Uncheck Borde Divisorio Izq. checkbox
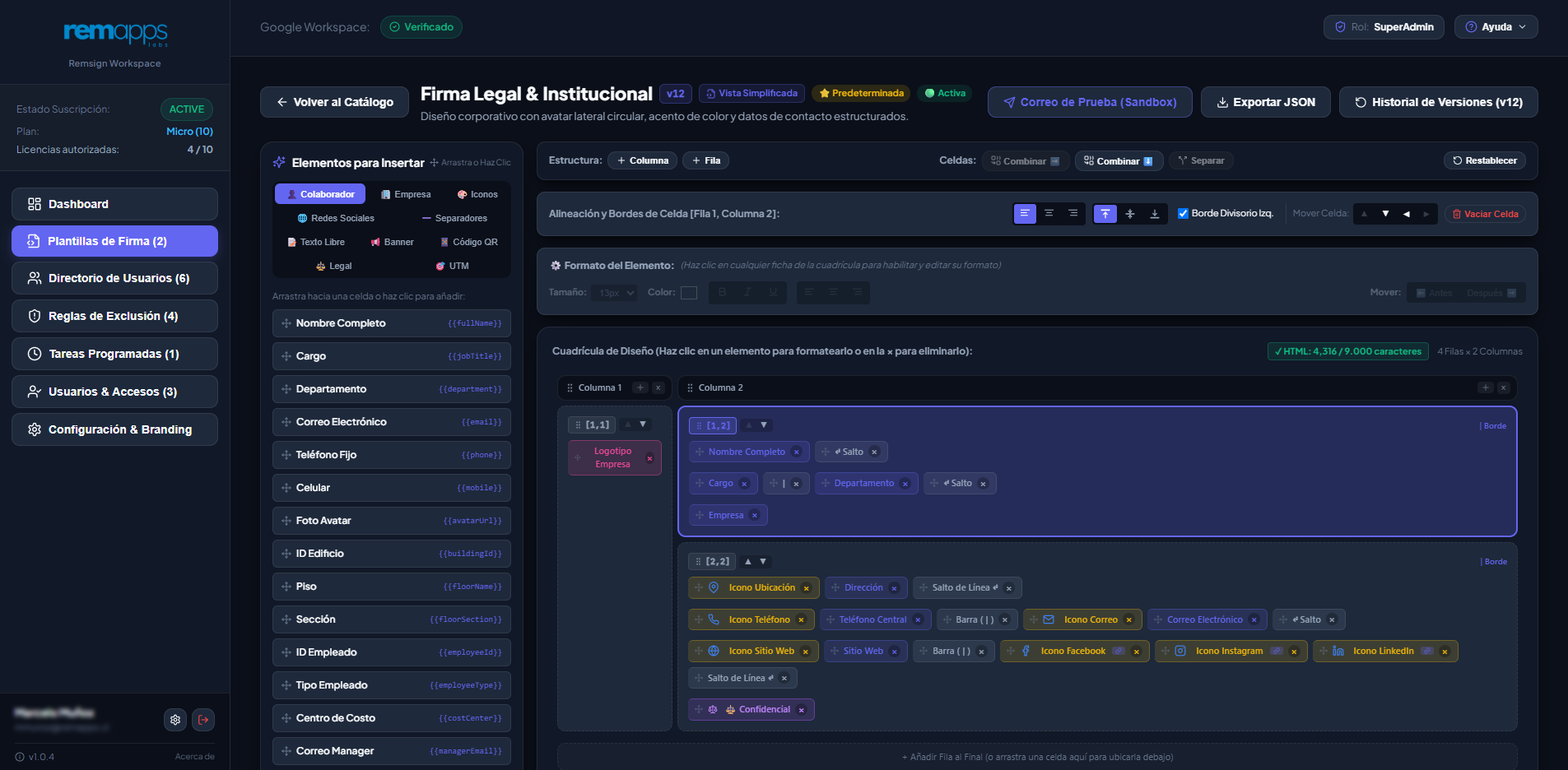1568x770 pixels. (1183, 214)
